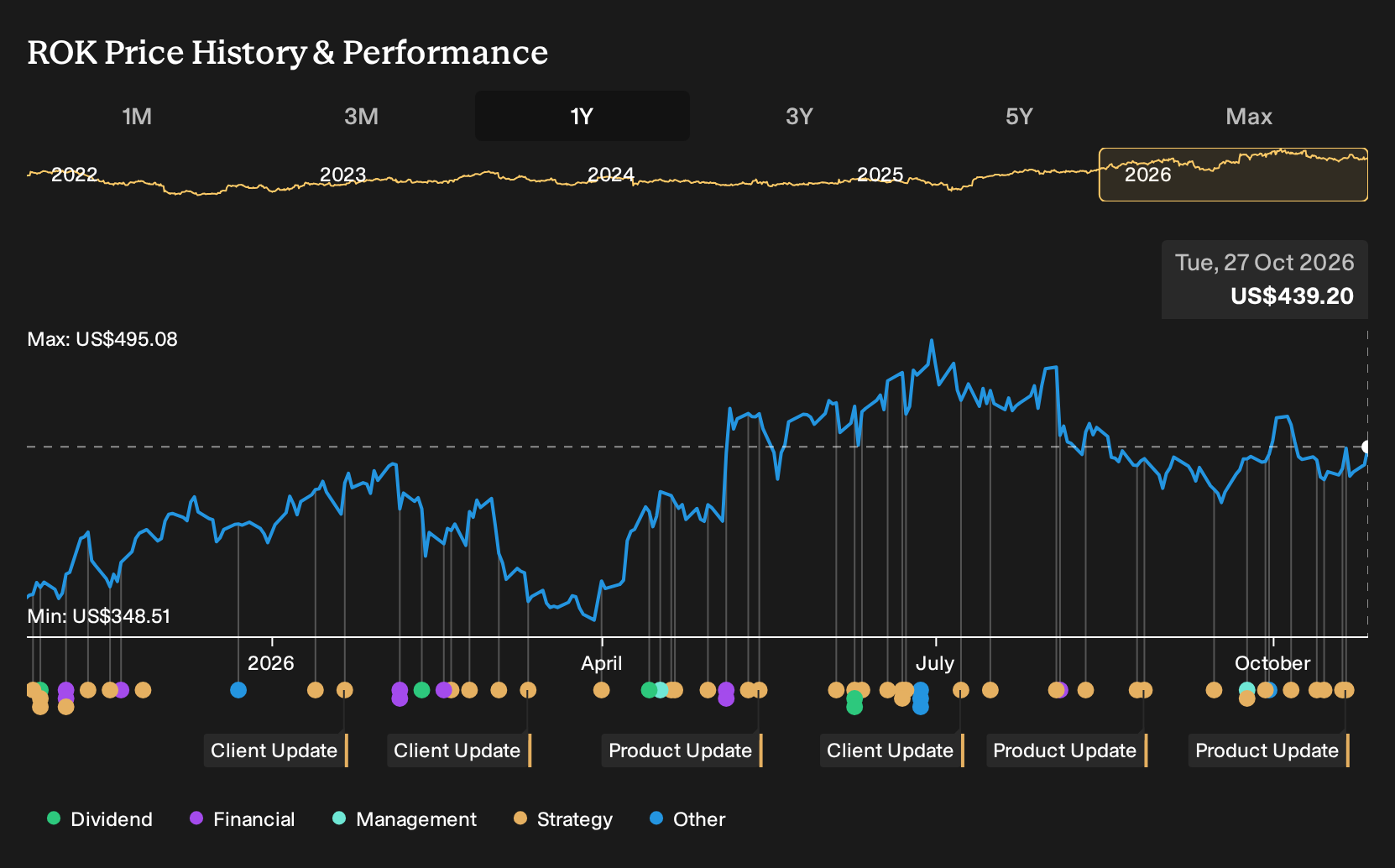The image size is (1395, 868).
Task: Switch to the 1M time range
Action: click(137, 116)
